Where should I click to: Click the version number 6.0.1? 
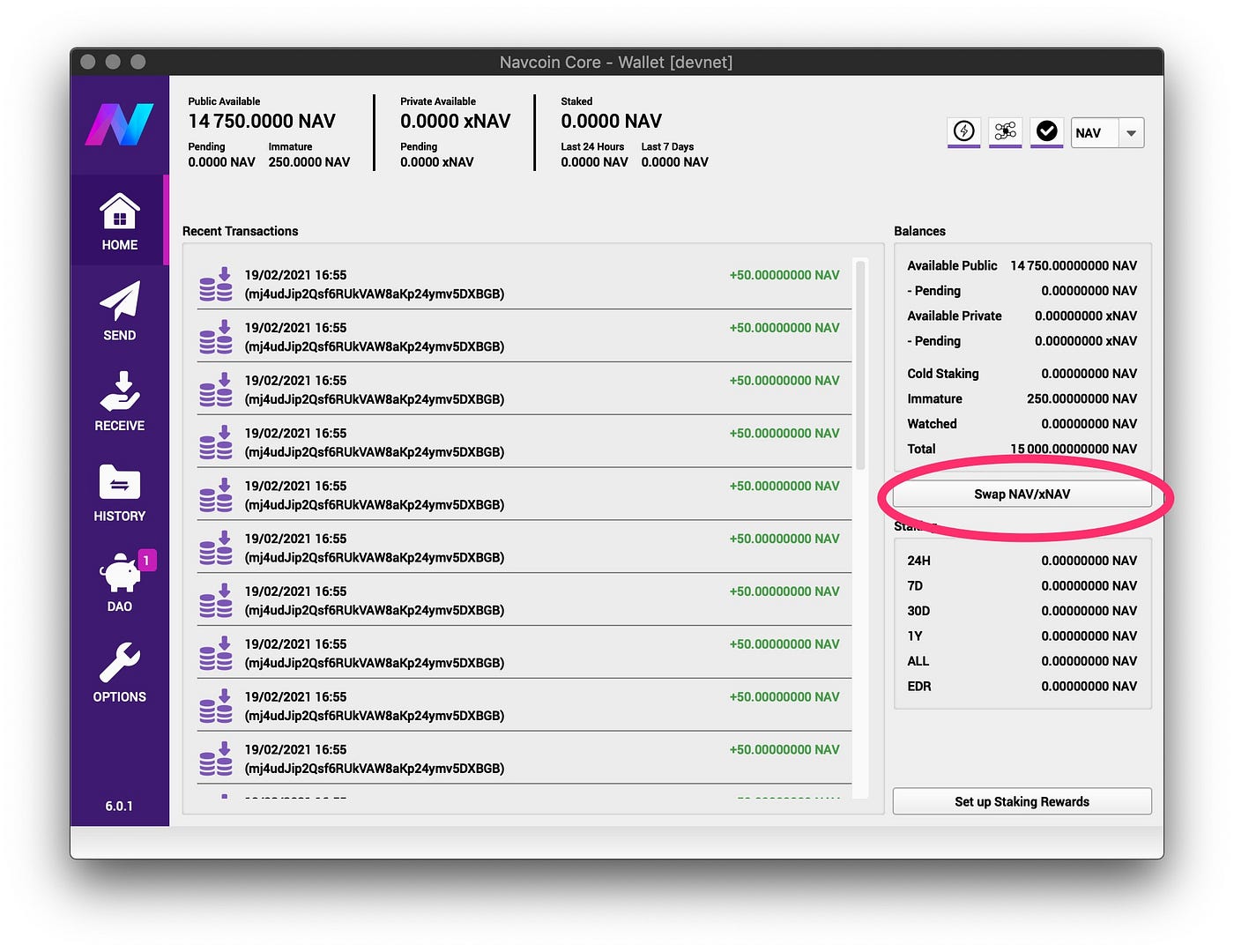[119, 806]
